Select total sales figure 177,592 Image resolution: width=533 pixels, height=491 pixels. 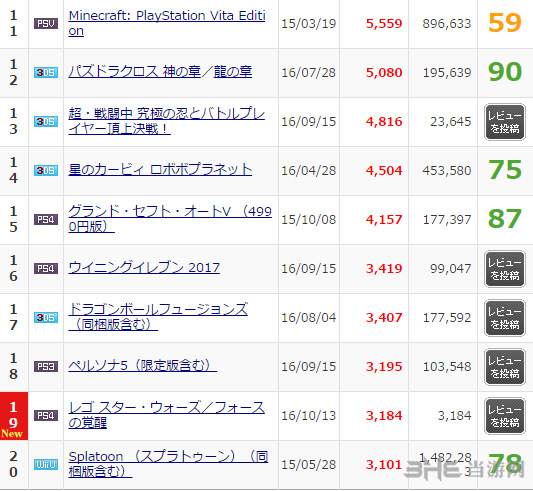coord(447,317)
